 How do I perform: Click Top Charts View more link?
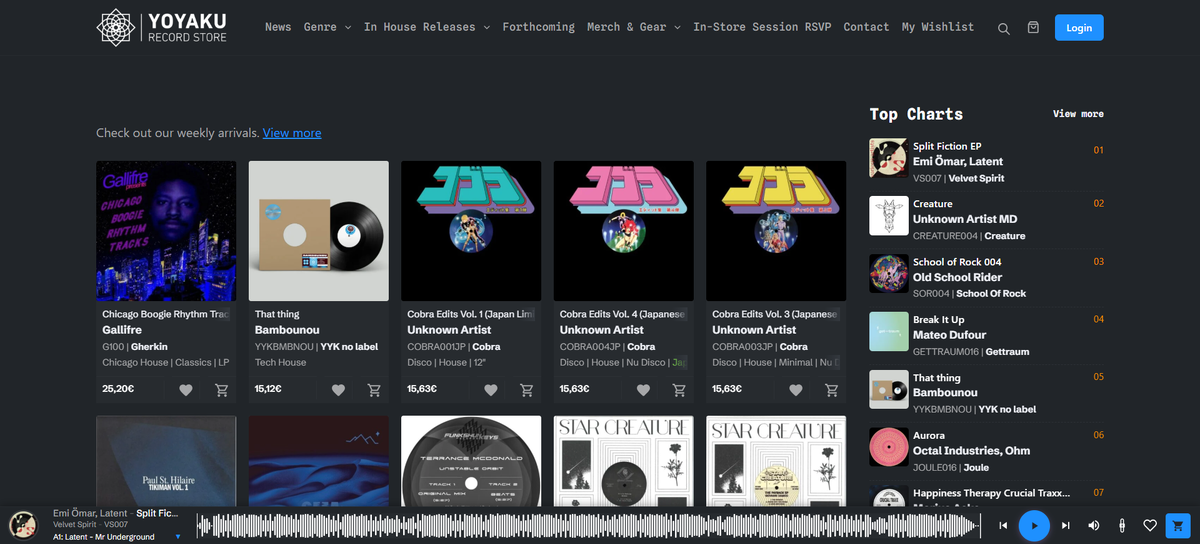[x=1078, y=114]
